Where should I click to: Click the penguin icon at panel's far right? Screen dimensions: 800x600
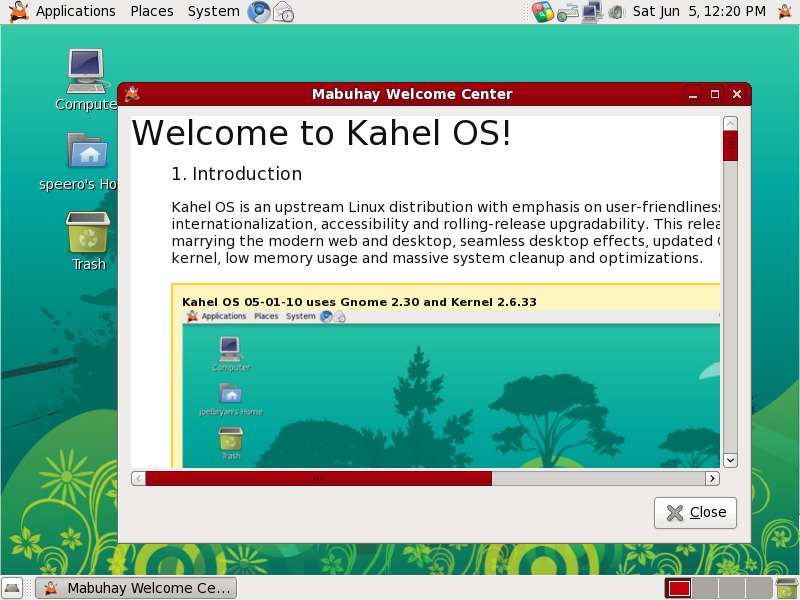785,12
